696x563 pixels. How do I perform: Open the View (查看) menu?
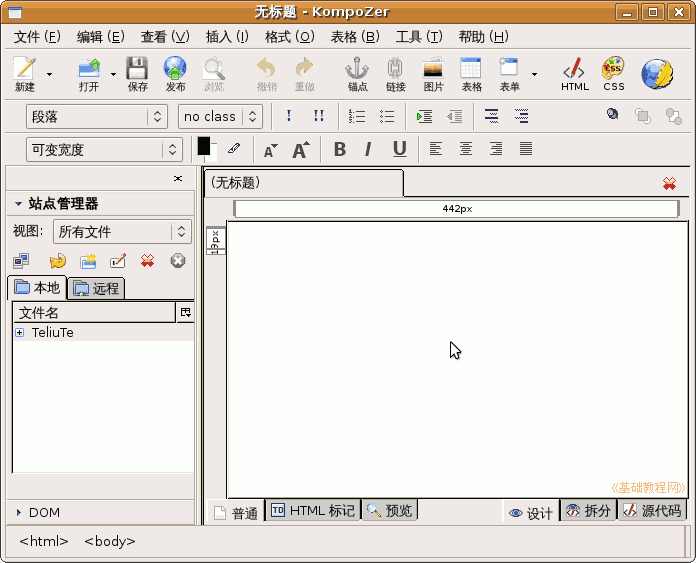(165, 37)
